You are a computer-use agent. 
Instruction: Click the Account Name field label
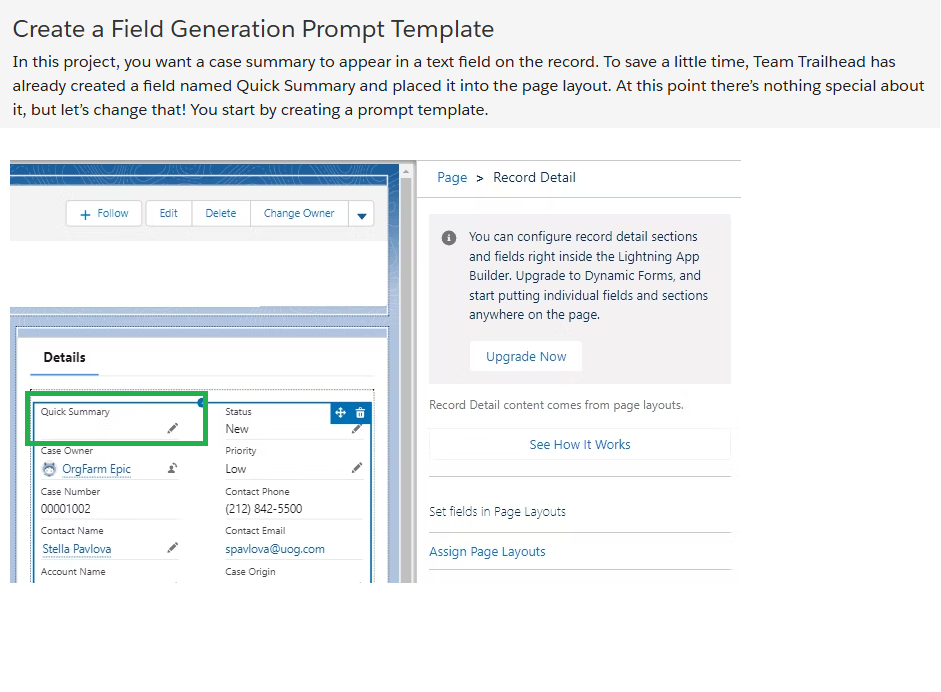click(x=73, y=572)
